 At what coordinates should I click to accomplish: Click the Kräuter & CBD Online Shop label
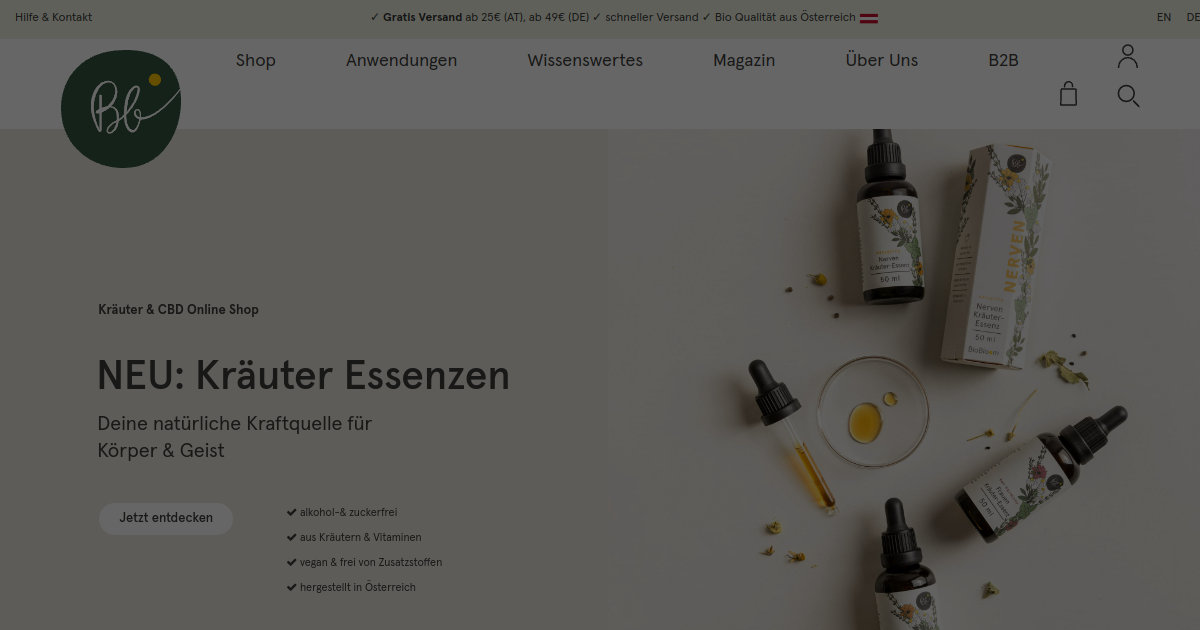178,310
